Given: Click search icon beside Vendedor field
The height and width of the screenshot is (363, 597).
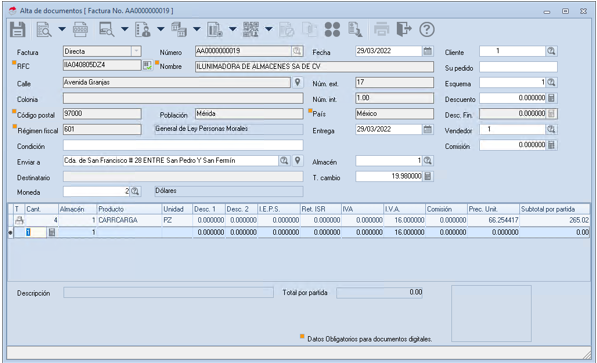Looking at the screenshot, I should 551,130.
